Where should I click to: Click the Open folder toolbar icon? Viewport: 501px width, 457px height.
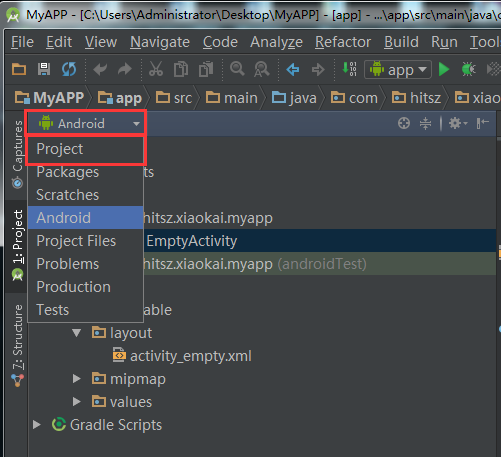tap(19, 69)
